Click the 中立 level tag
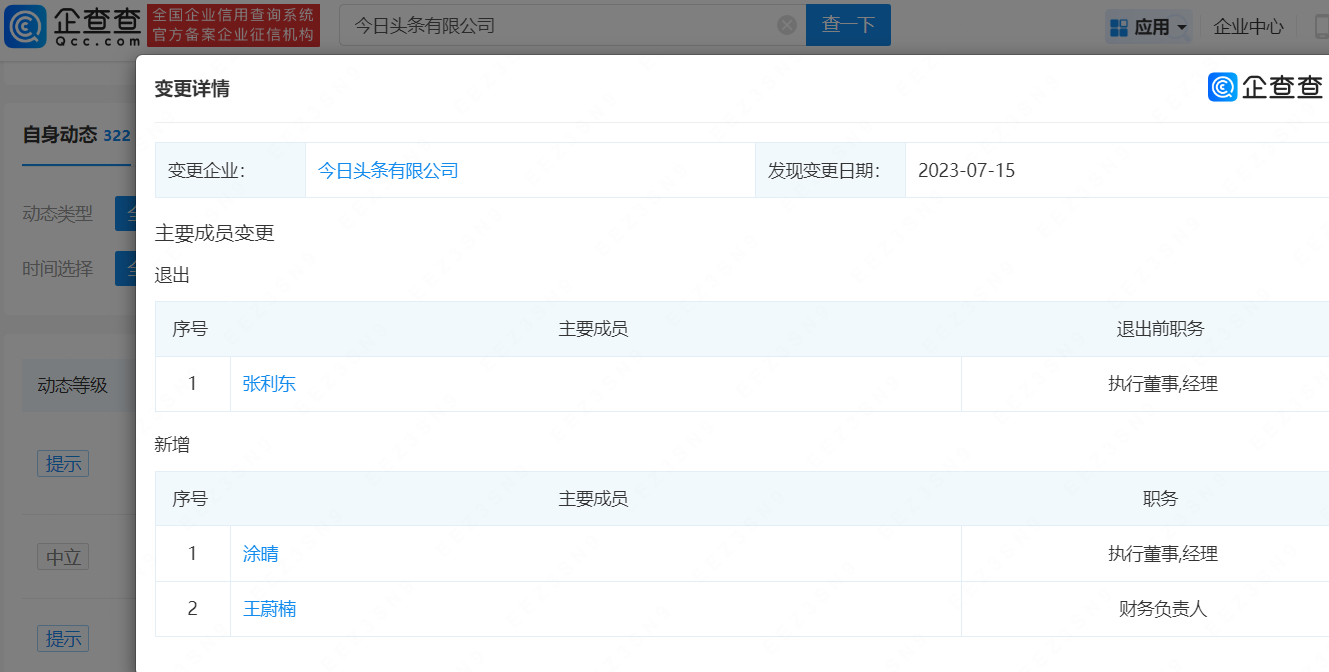Image resolution: width=1329 pixels, height=672 pixels. [x=63, y=557]
